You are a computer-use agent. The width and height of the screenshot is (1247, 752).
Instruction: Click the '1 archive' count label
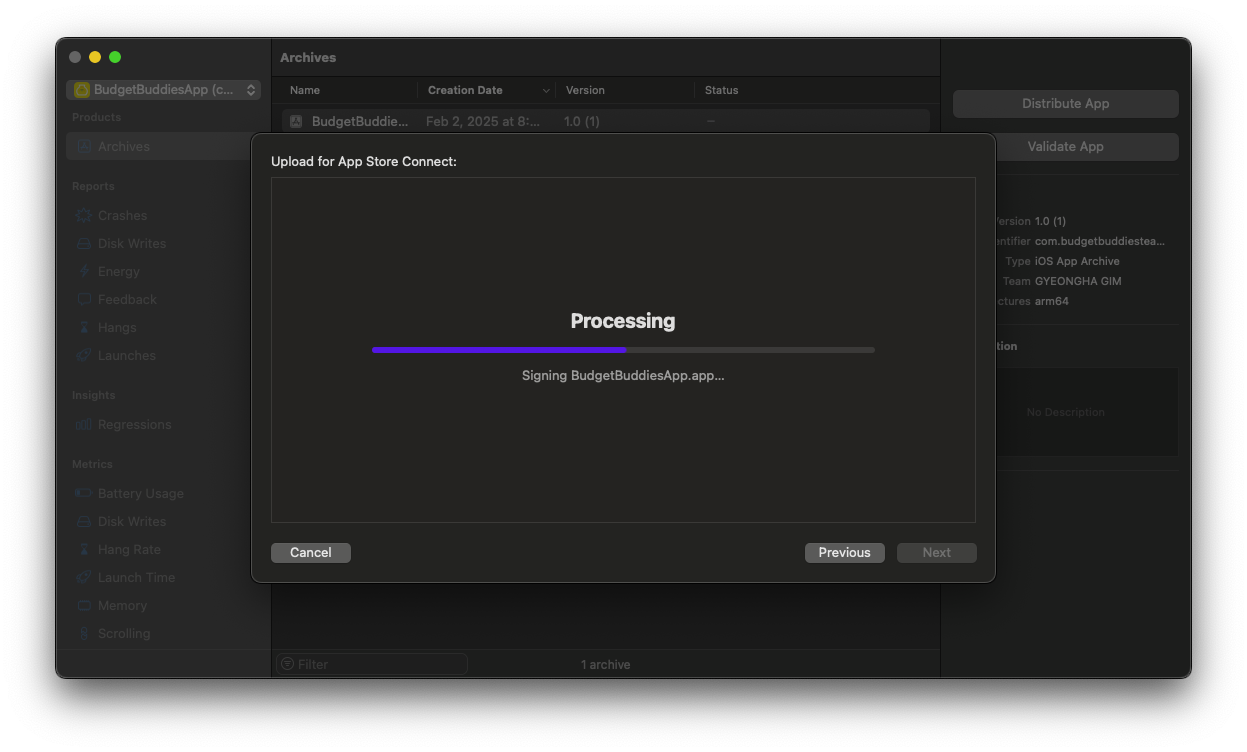click(606, 664)
